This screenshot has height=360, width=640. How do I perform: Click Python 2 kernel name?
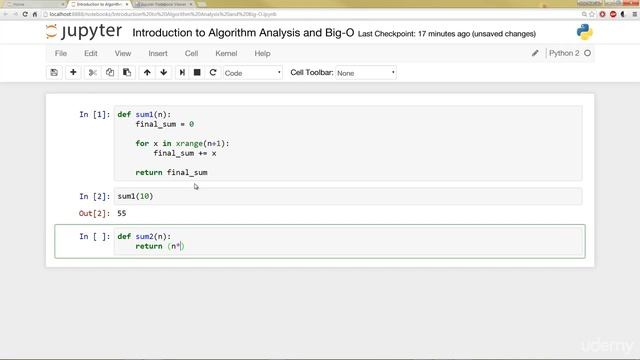point(564,53)
